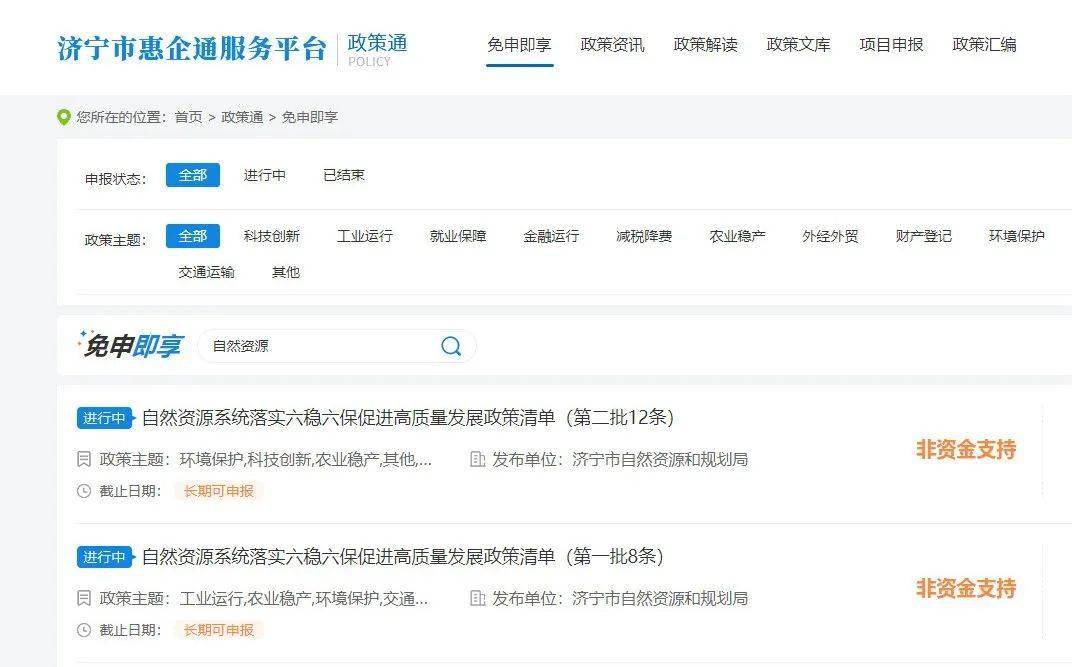Click the search field containing 自然资源
The image size is (1072, 667).
click(336, 346)
